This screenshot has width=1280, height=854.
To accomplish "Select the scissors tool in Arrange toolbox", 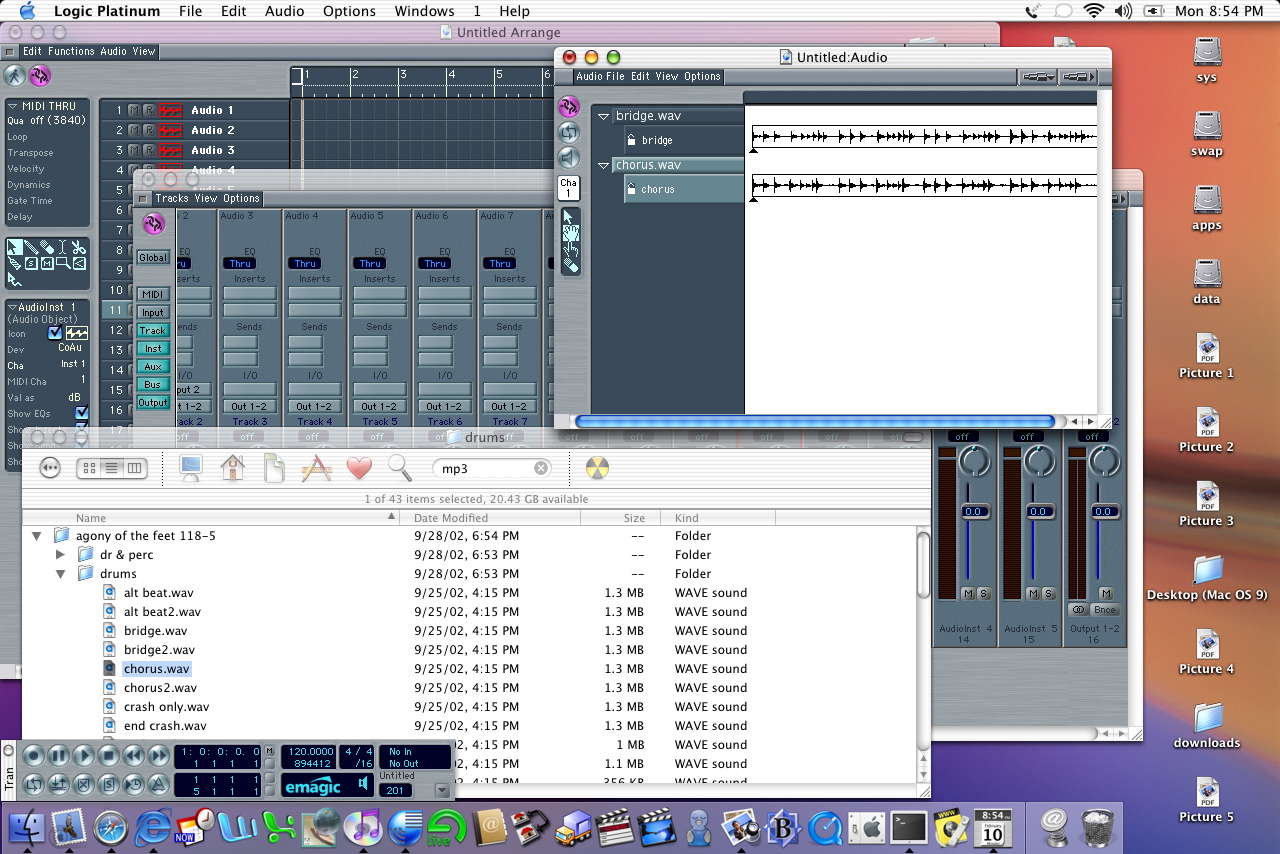I will [x=79, y=247].
